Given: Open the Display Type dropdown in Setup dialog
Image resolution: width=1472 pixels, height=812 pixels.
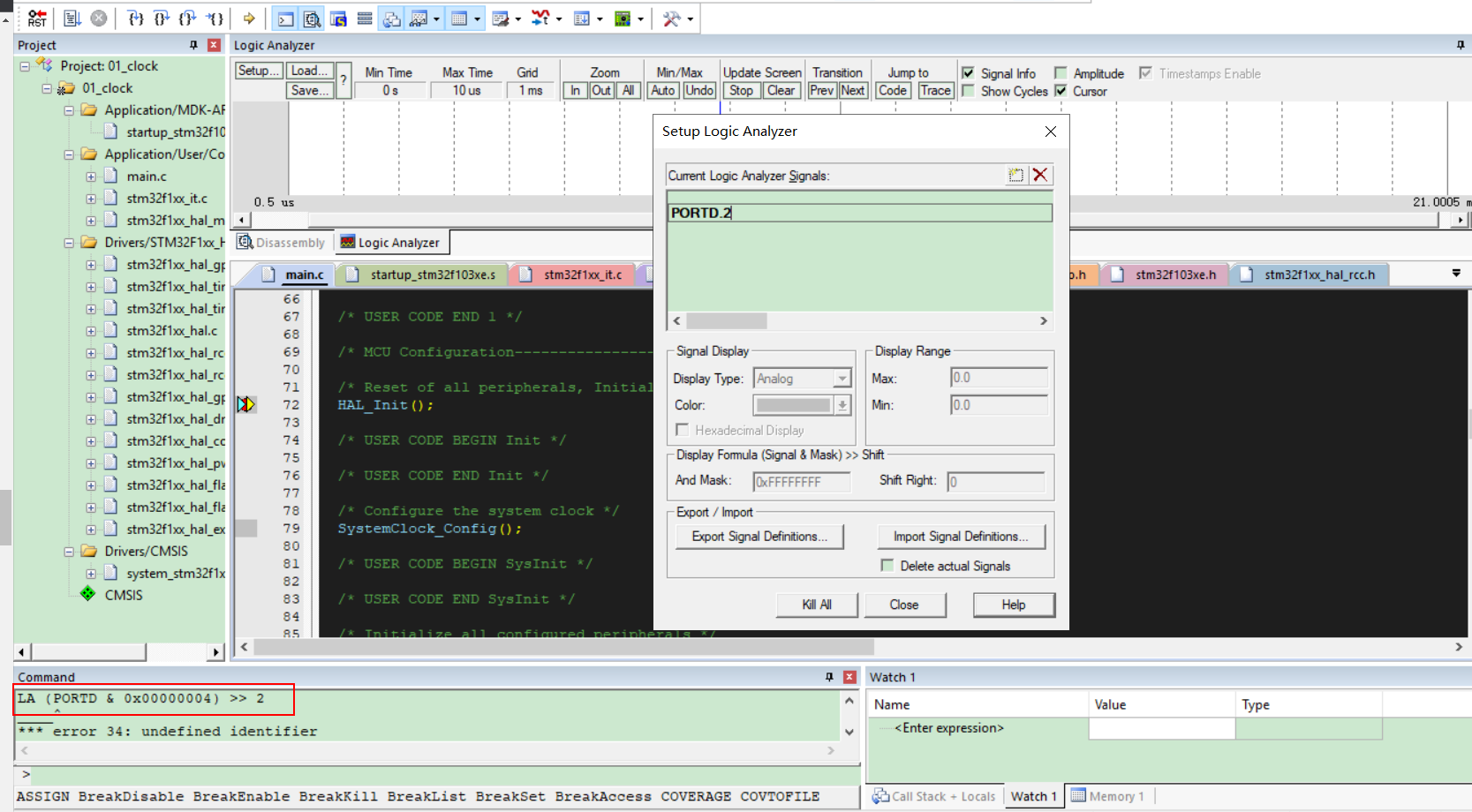Looking at the screenshot, I should click(842, 378).
